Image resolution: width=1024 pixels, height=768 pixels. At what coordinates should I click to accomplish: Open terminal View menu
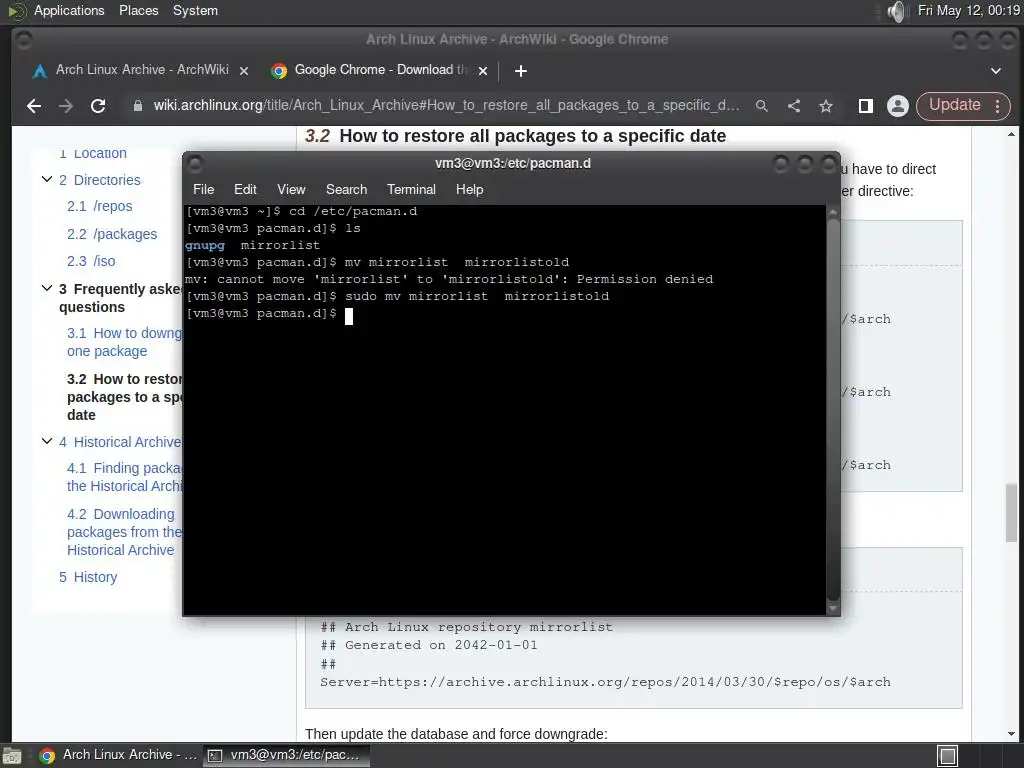pos(291,189)
